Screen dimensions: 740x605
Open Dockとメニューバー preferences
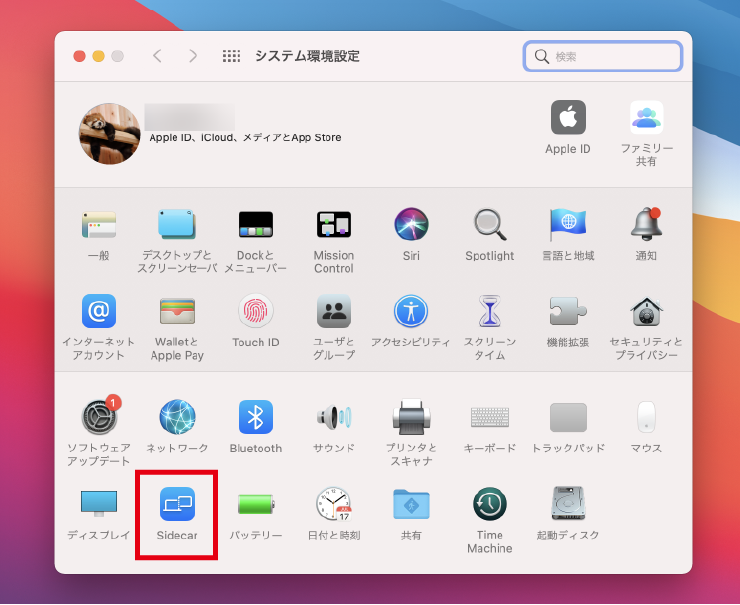click(256, 225)
